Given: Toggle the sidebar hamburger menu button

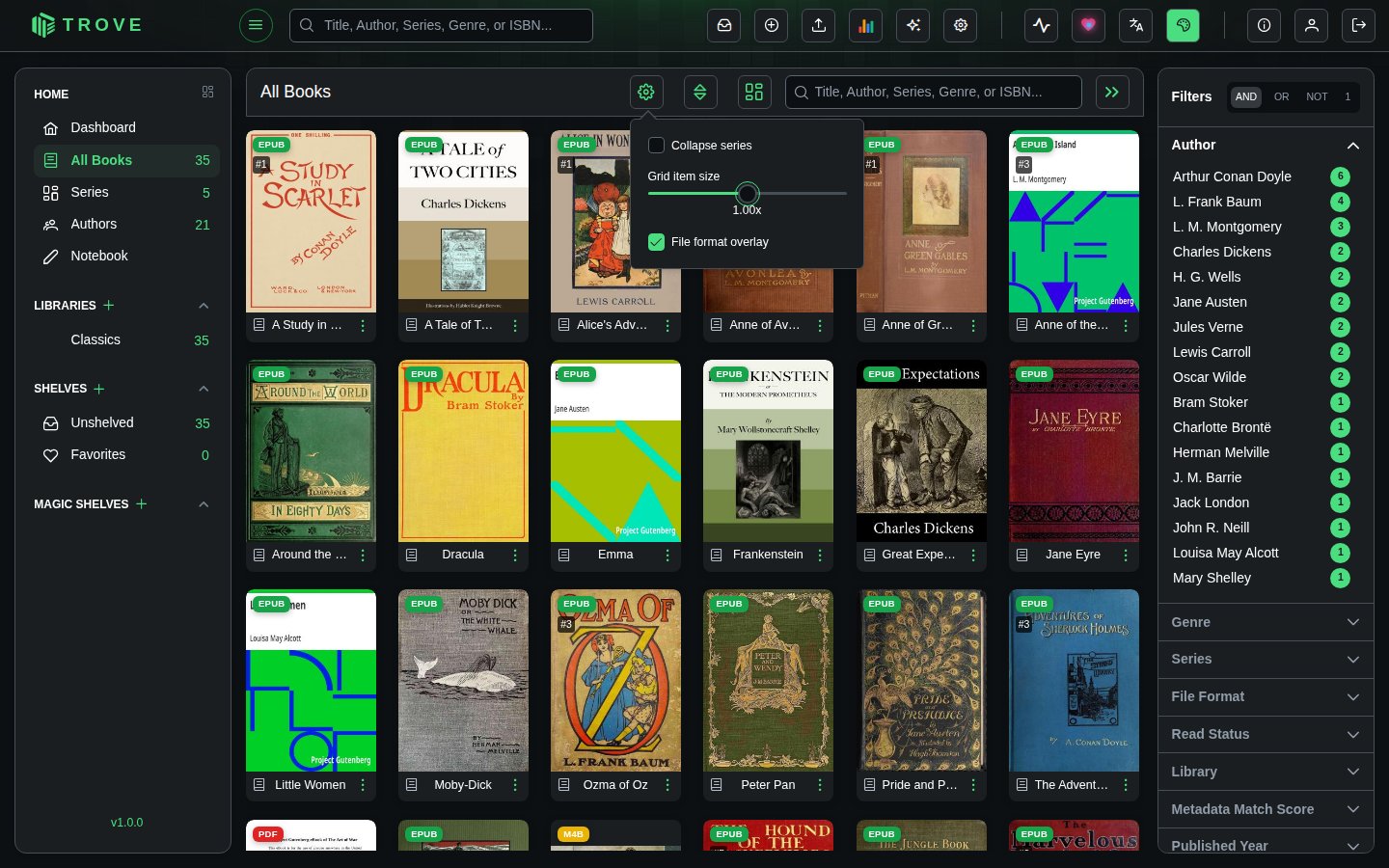Looking at the screenshot, I should pos(256,25).
